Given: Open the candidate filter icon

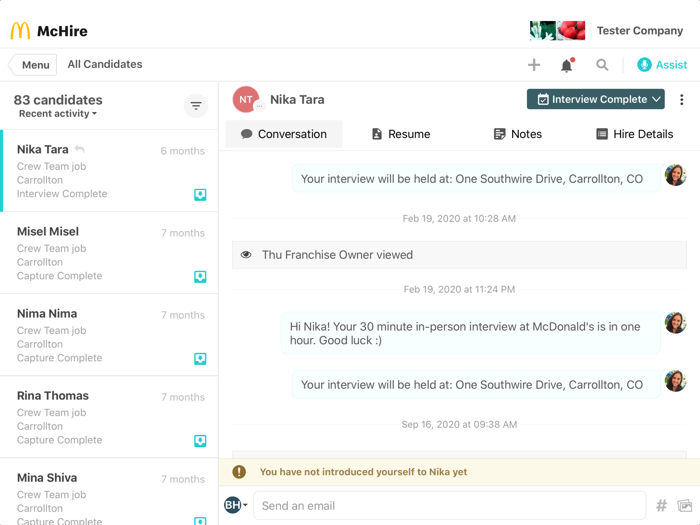Looking at the screenshot, I should click(196, 106).
